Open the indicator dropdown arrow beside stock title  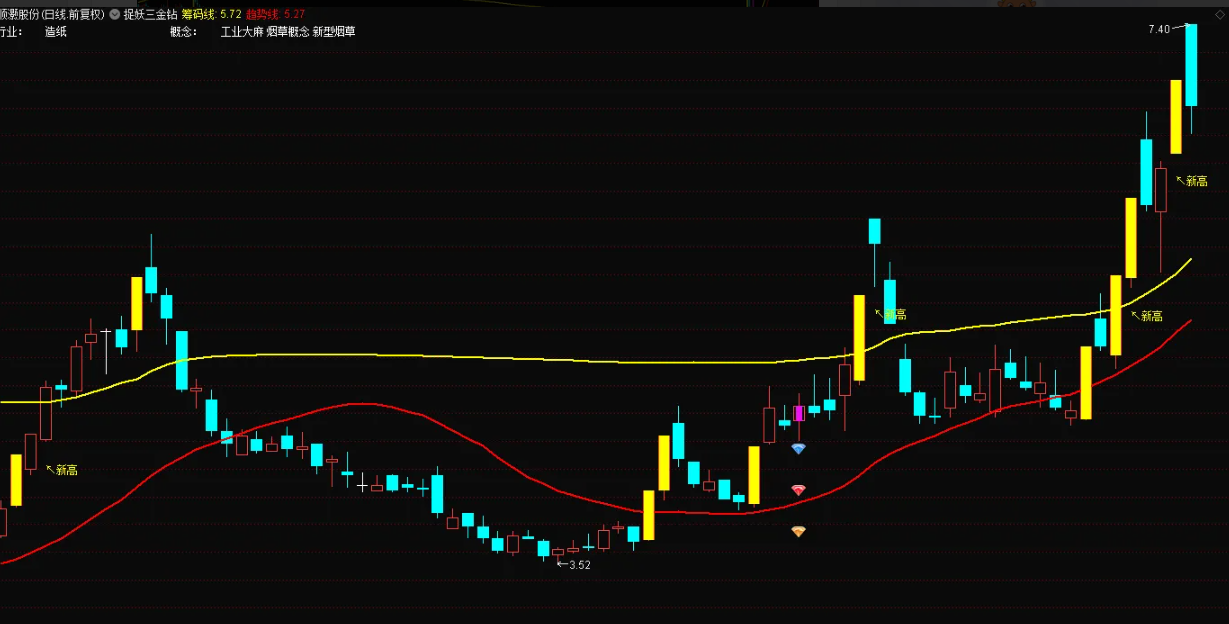coord(114,15)
